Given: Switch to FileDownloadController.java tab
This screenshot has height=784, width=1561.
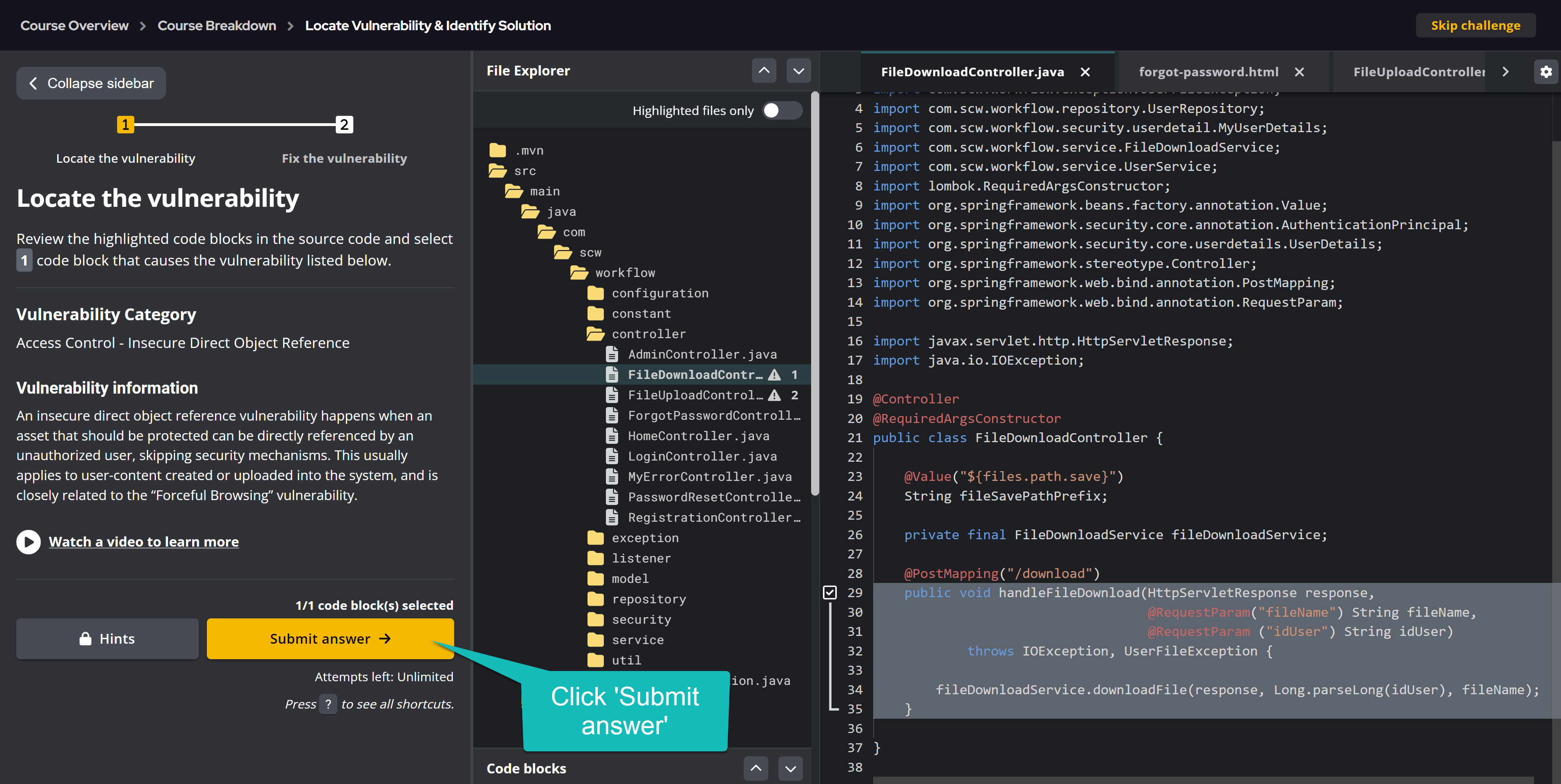Looking at the screenshot, I should (972, 72).
